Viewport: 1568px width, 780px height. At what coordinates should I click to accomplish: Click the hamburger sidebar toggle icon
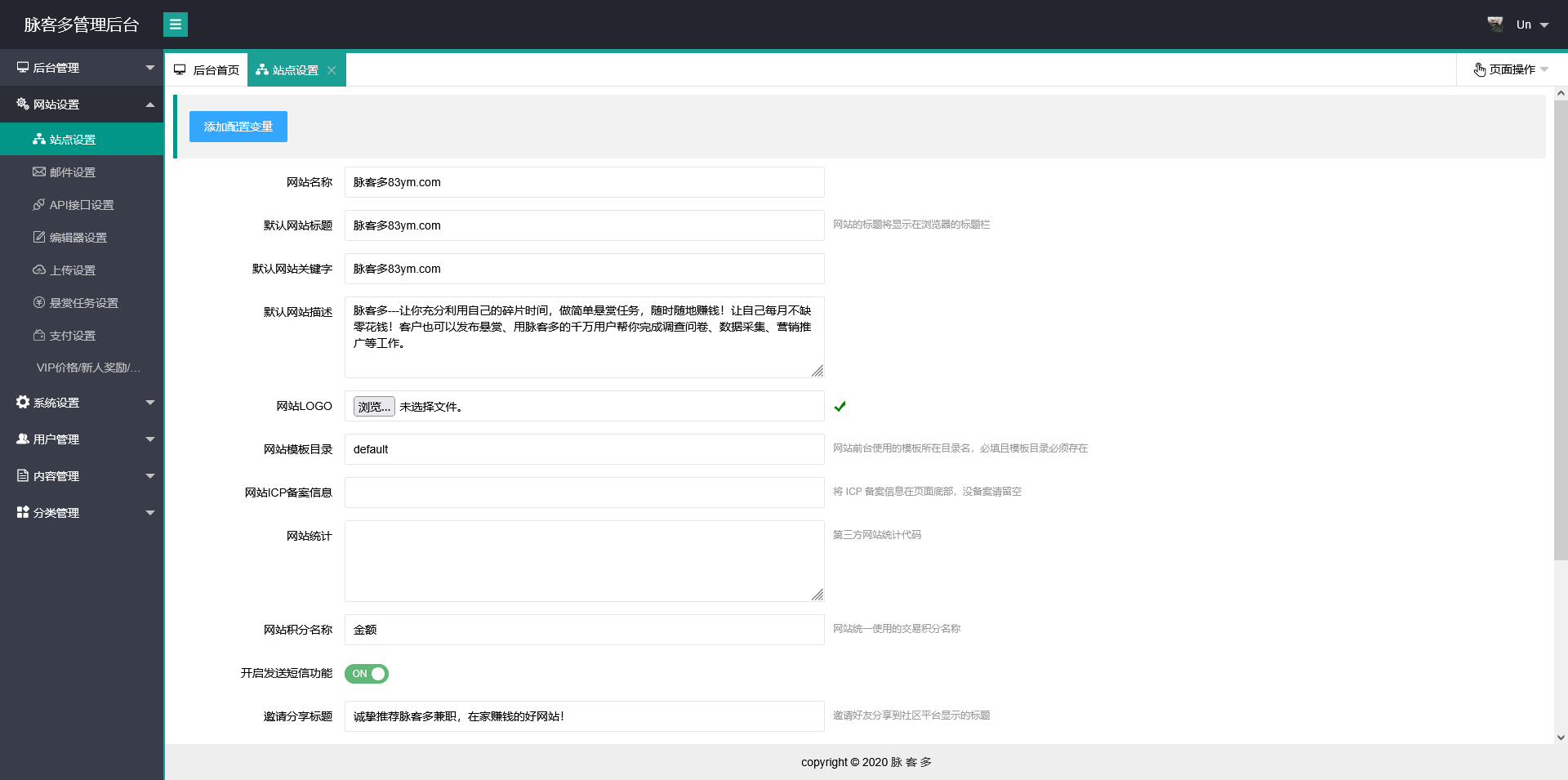175,25
